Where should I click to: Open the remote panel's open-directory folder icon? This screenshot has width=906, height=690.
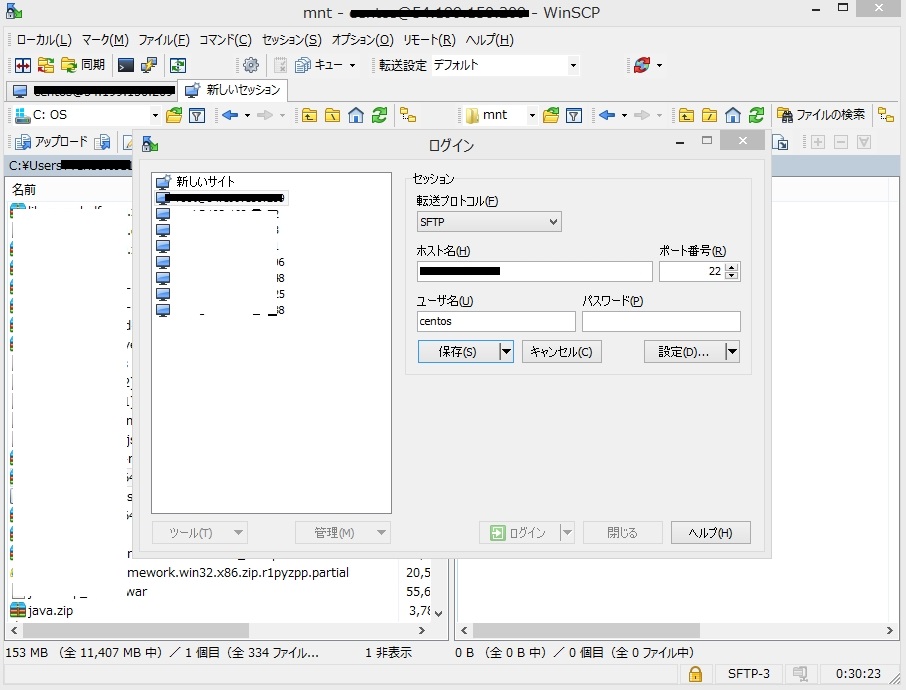551,116
